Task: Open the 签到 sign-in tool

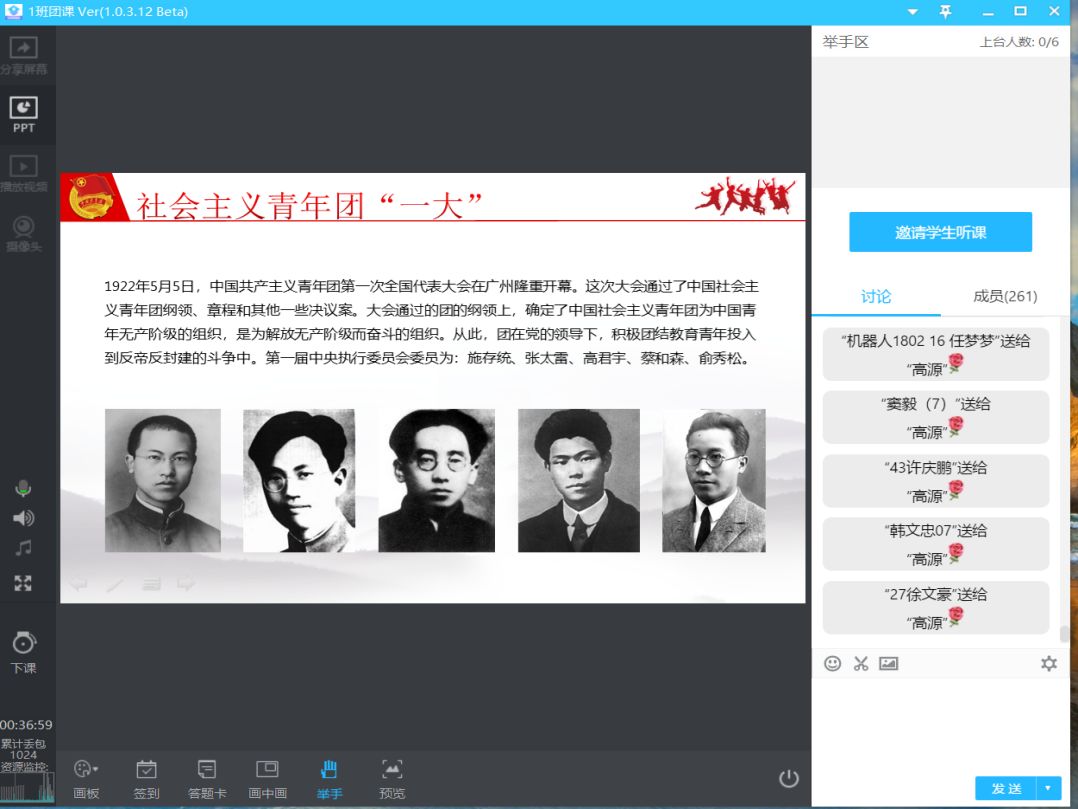Action: 146,777
